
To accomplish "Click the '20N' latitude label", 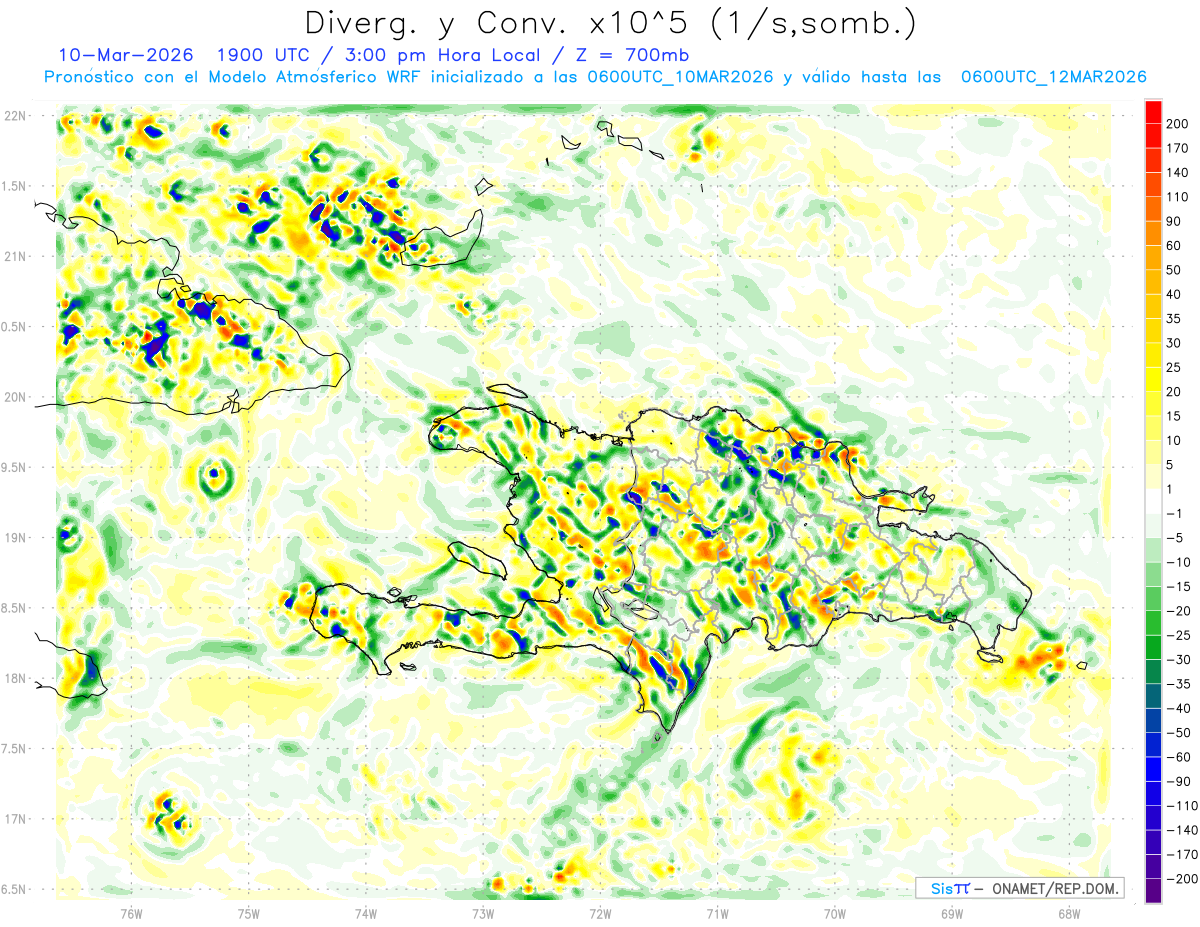I will tap(14, 397).
